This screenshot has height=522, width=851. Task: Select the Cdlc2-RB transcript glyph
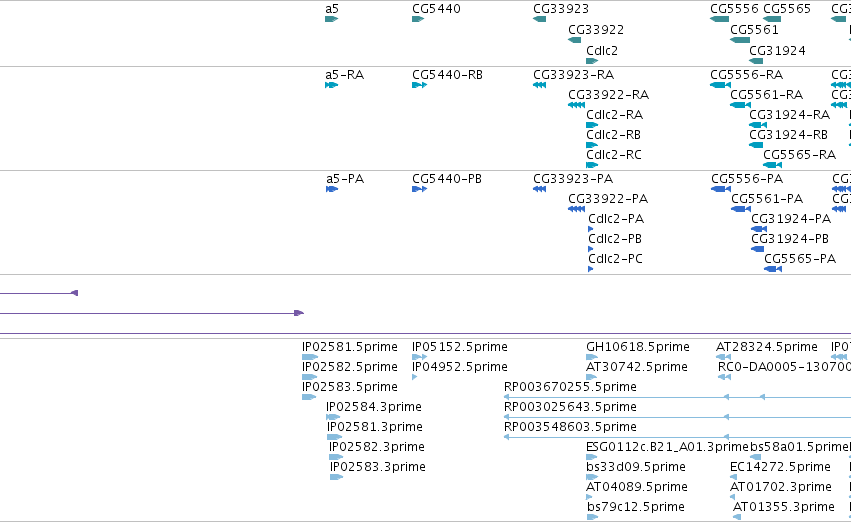point(592,145)
